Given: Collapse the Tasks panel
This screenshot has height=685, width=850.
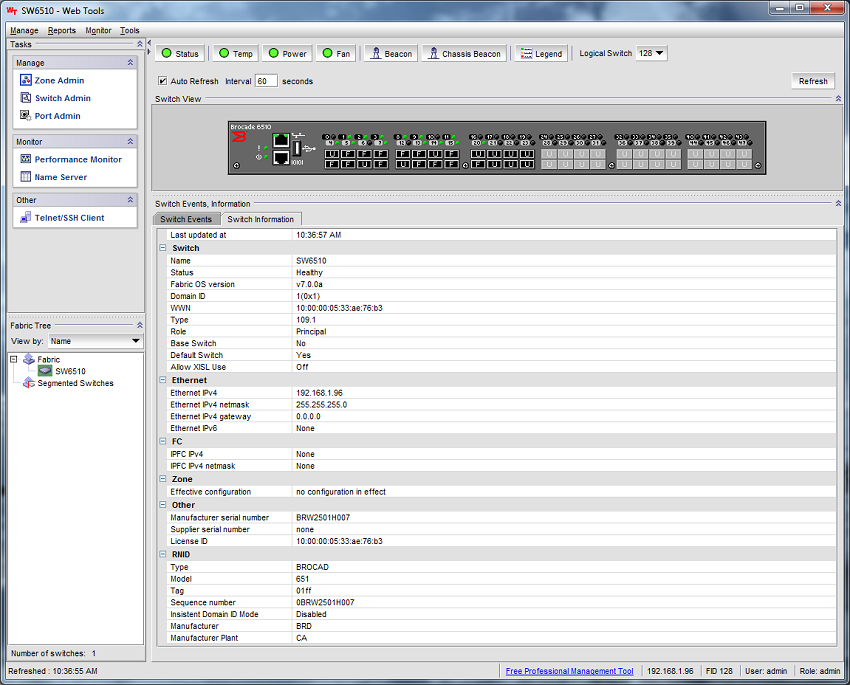Looking at the screenshot, I should click(140, 44).
